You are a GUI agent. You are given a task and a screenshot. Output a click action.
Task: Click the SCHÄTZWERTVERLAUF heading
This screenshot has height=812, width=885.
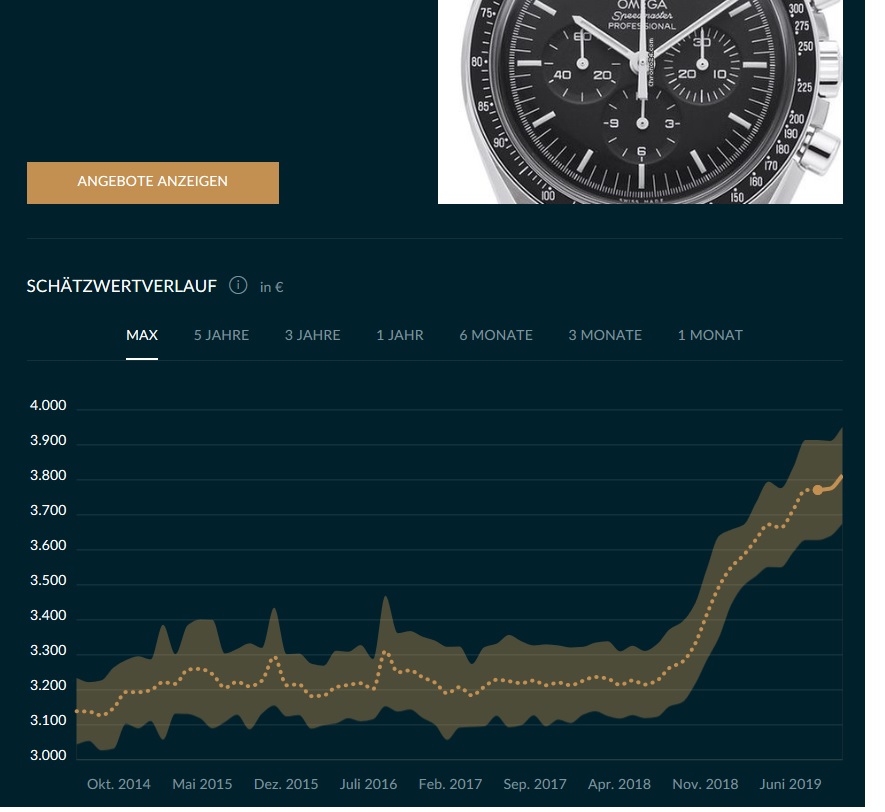[122, 287]
